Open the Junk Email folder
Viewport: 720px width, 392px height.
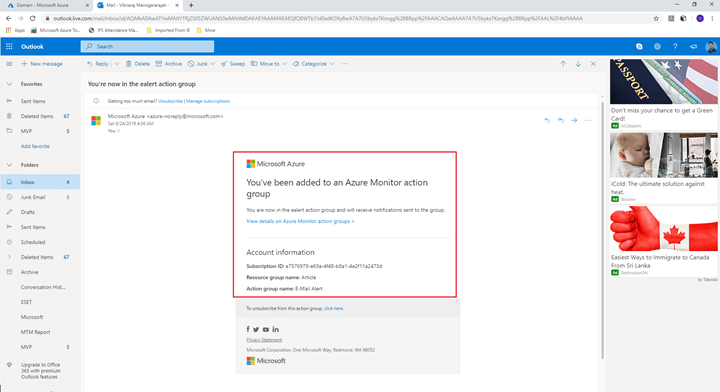(40, 197)
